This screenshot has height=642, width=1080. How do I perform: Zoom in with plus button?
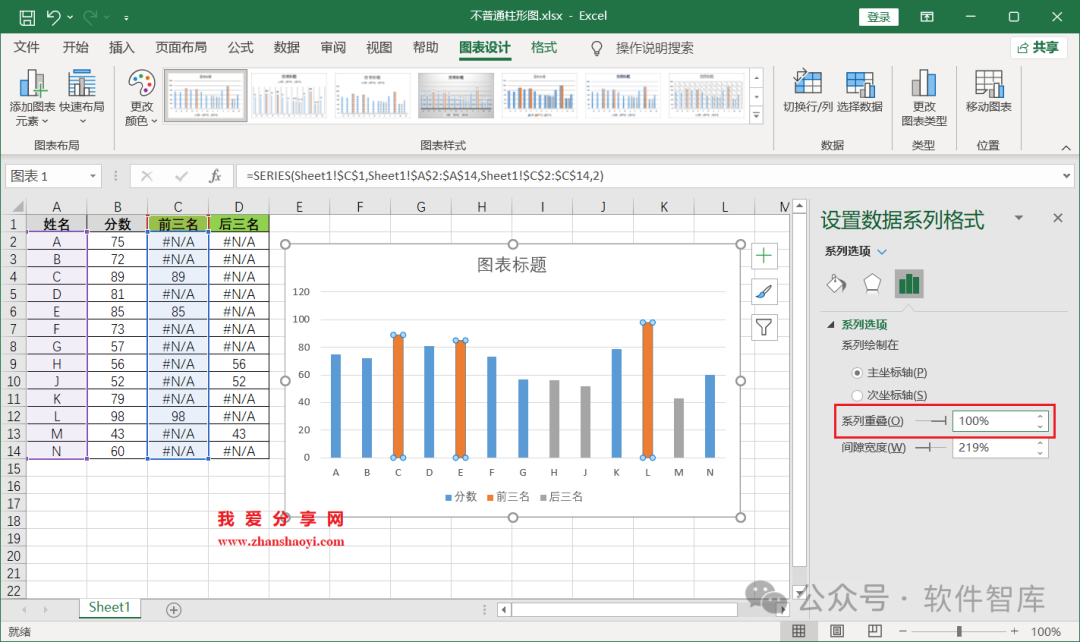(1015, 631)
